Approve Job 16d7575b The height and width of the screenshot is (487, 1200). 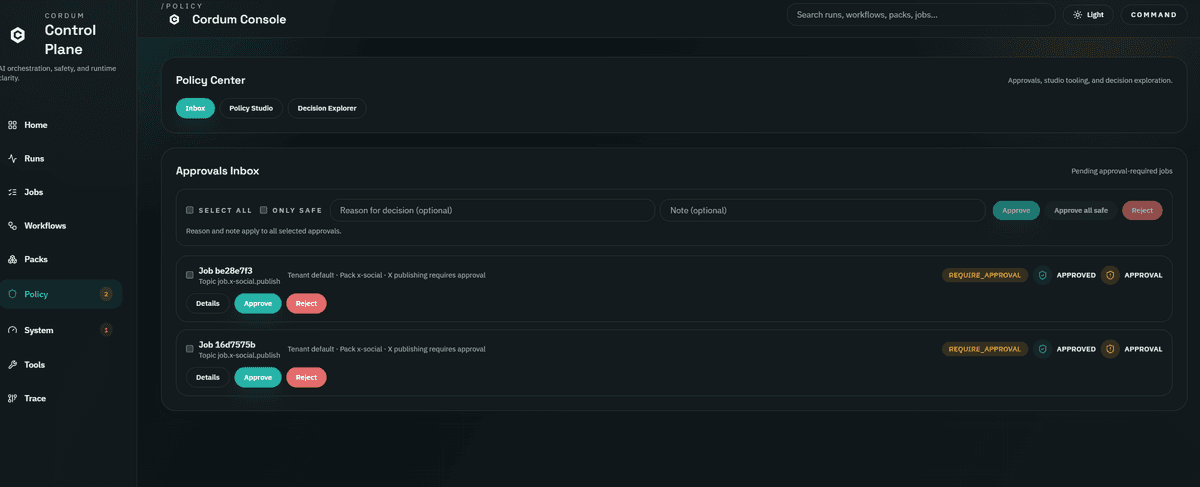tap(258, 377)
